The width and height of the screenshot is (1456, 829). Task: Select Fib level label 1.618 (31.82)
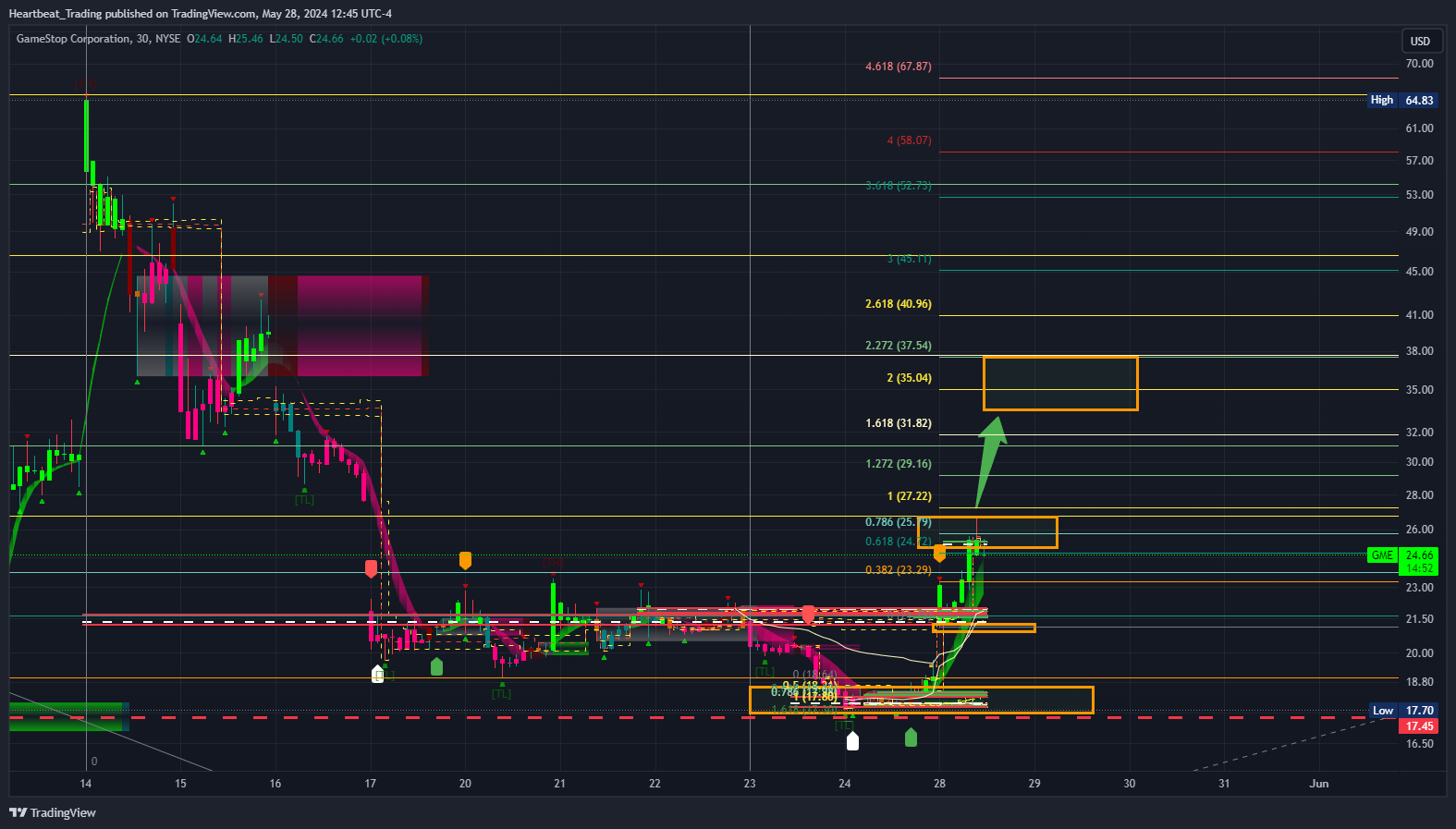tap(899, 423)
